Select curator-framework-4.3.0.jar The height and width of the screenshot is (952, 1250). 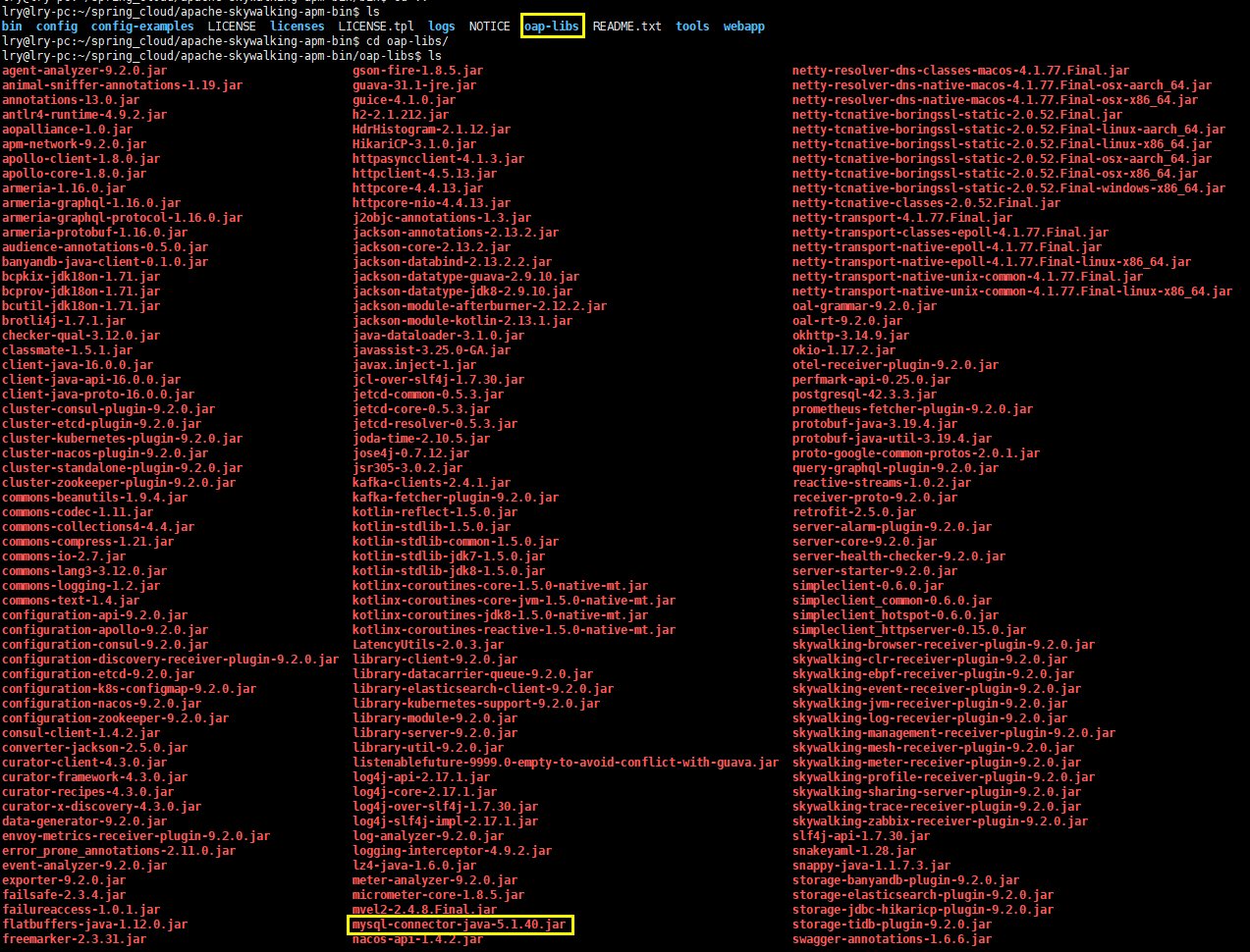(x=94, y=777)
